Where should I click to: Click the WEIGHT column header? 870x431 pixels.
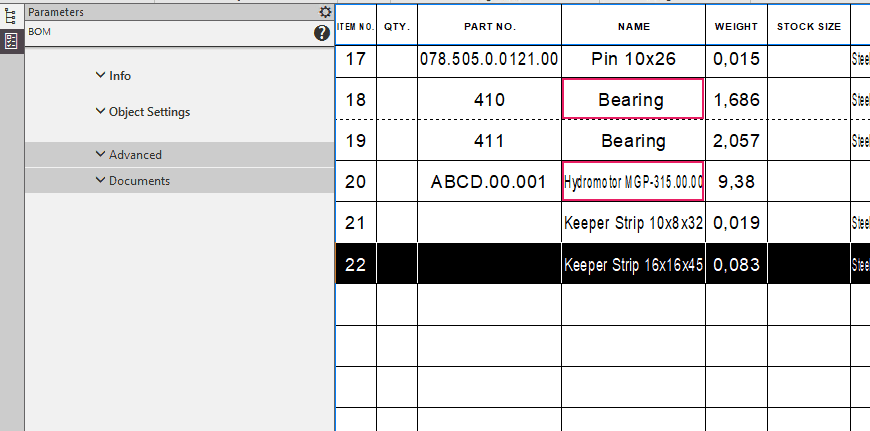tap(736, 26)
